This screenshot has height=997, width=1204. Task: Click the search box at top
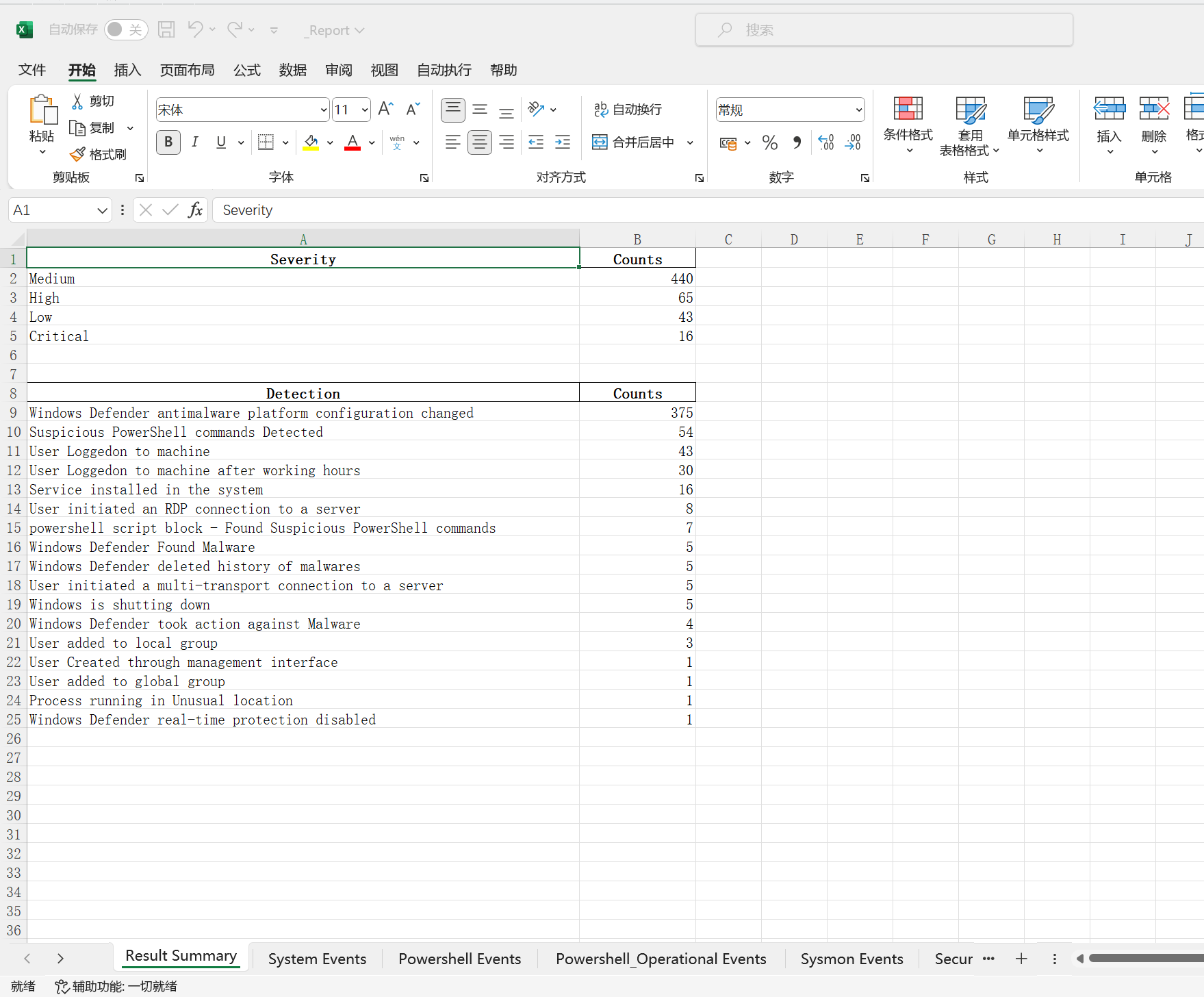tap(884, 30)
